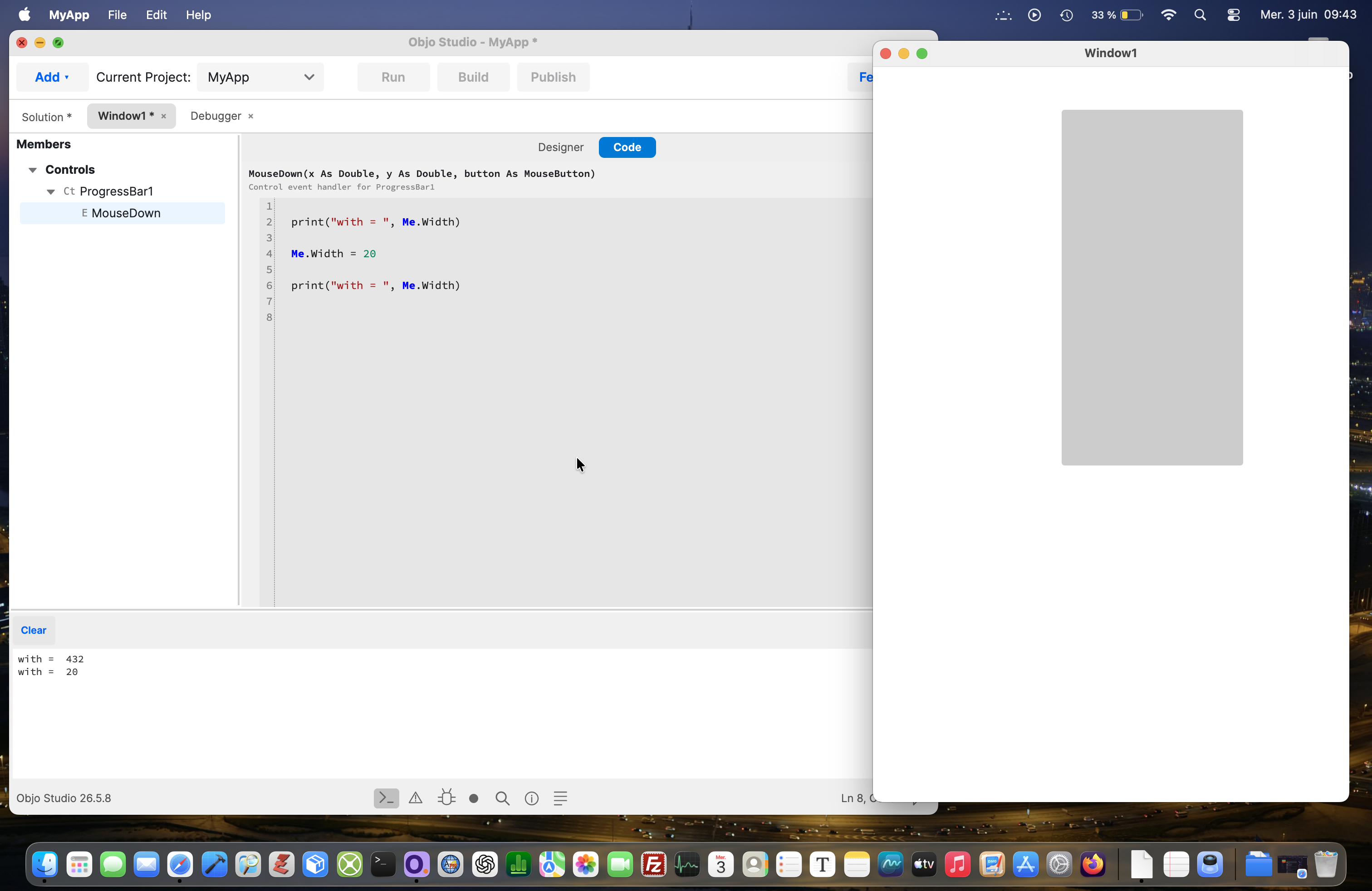Show info with the circled i icon

pyautogui.click(x=531, y=798)
